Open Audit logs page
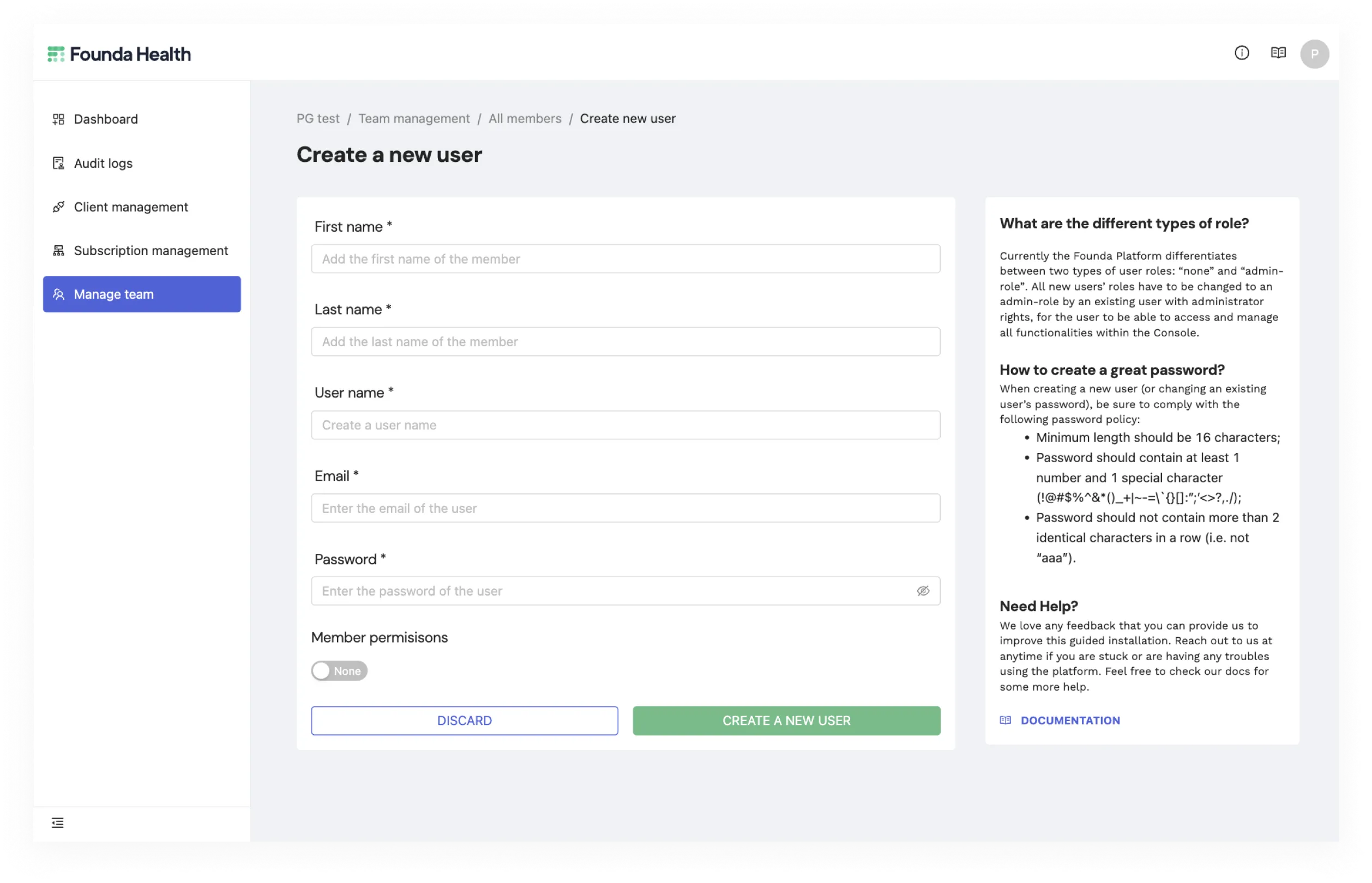 tap(142, 164)
